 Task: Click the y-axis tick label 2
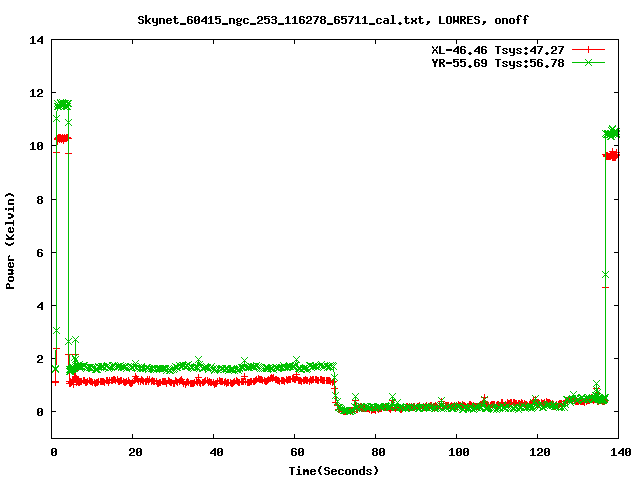(40, 359)
